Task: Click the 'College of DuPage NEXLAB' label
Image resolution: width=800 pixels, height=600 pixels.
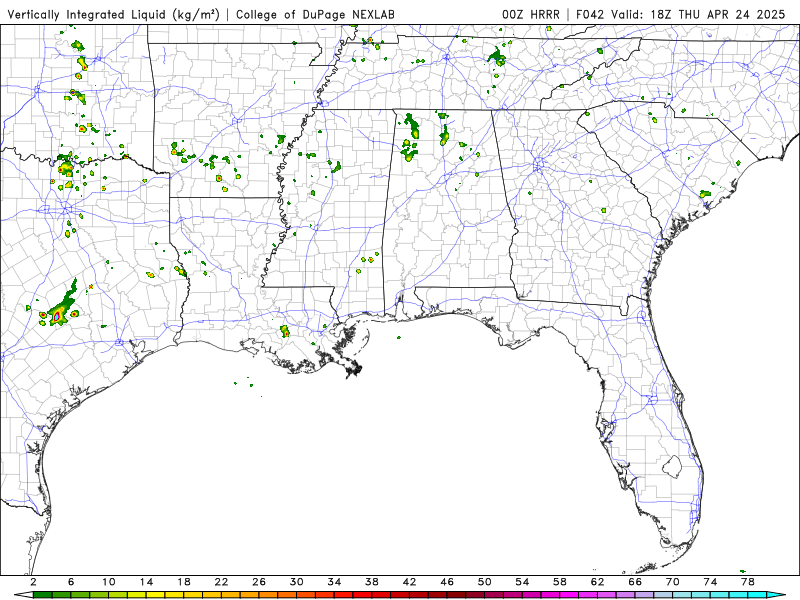Action: 315,15
